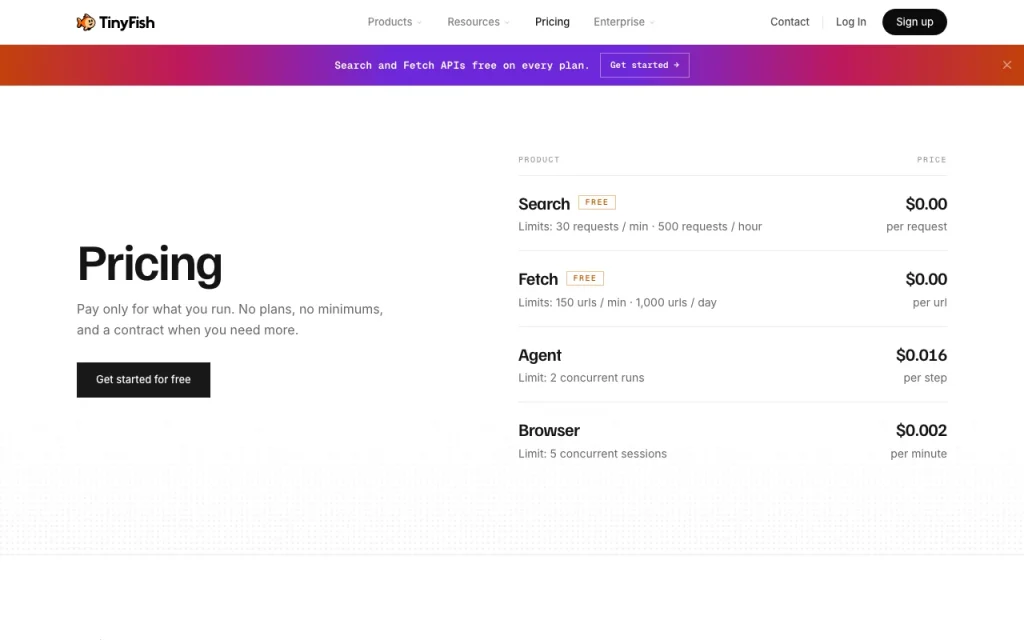The image size is (1024, 640).
Task: Open the Contact page link
Action: pyautogui.click(x=790, y=22)
